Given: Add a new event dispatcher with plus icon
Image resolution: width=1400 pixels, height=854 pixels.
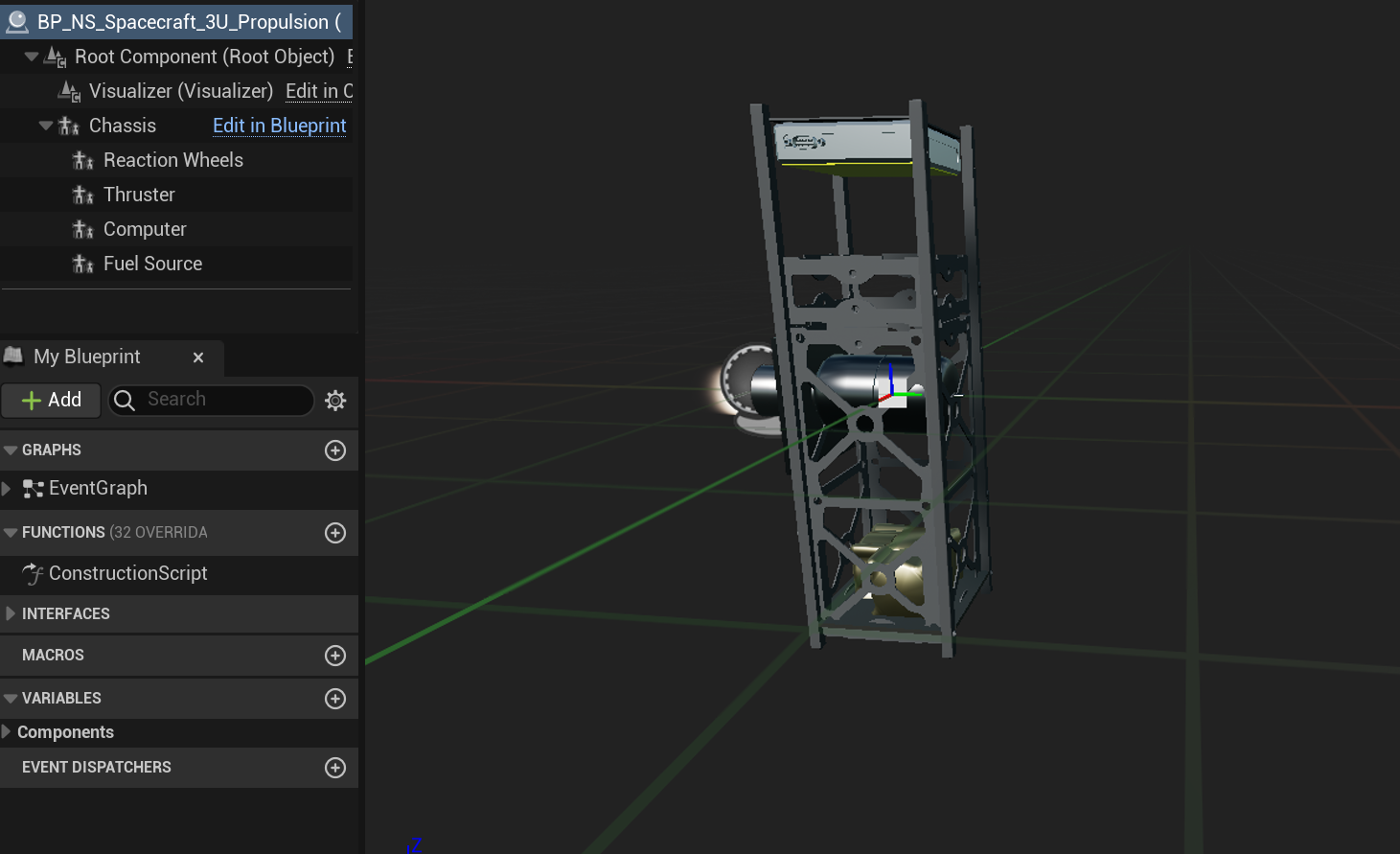Looking at the screenshot, I should pyautogui.click(x=335, y=768).
